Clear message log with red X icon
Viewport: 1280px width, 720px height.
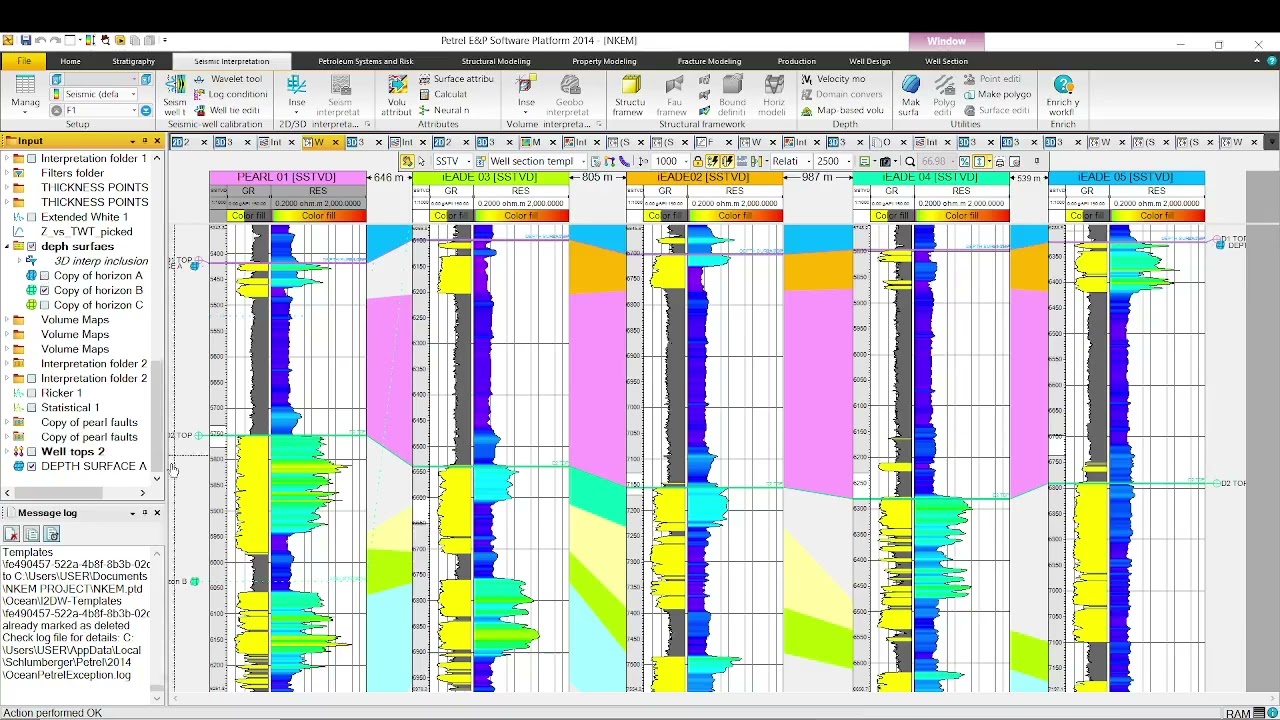[x=12, y=535]
